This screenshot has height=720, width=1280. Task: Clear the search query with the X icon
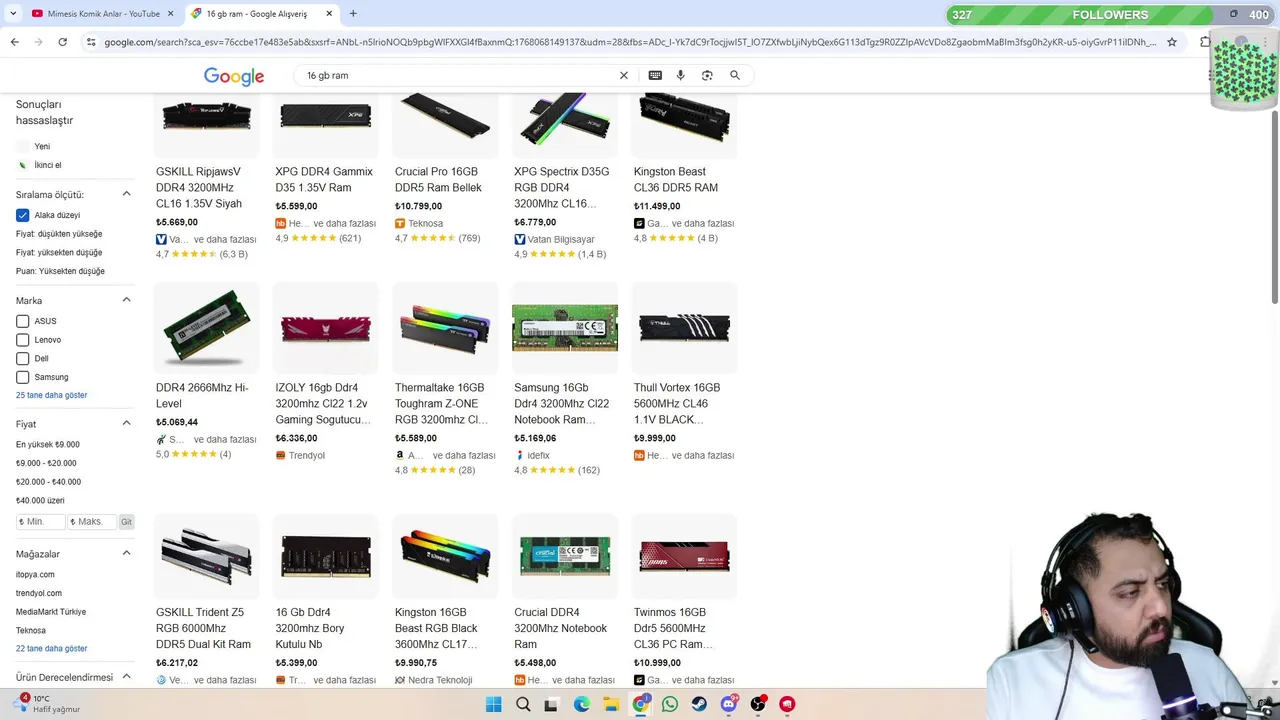point(624,75)
